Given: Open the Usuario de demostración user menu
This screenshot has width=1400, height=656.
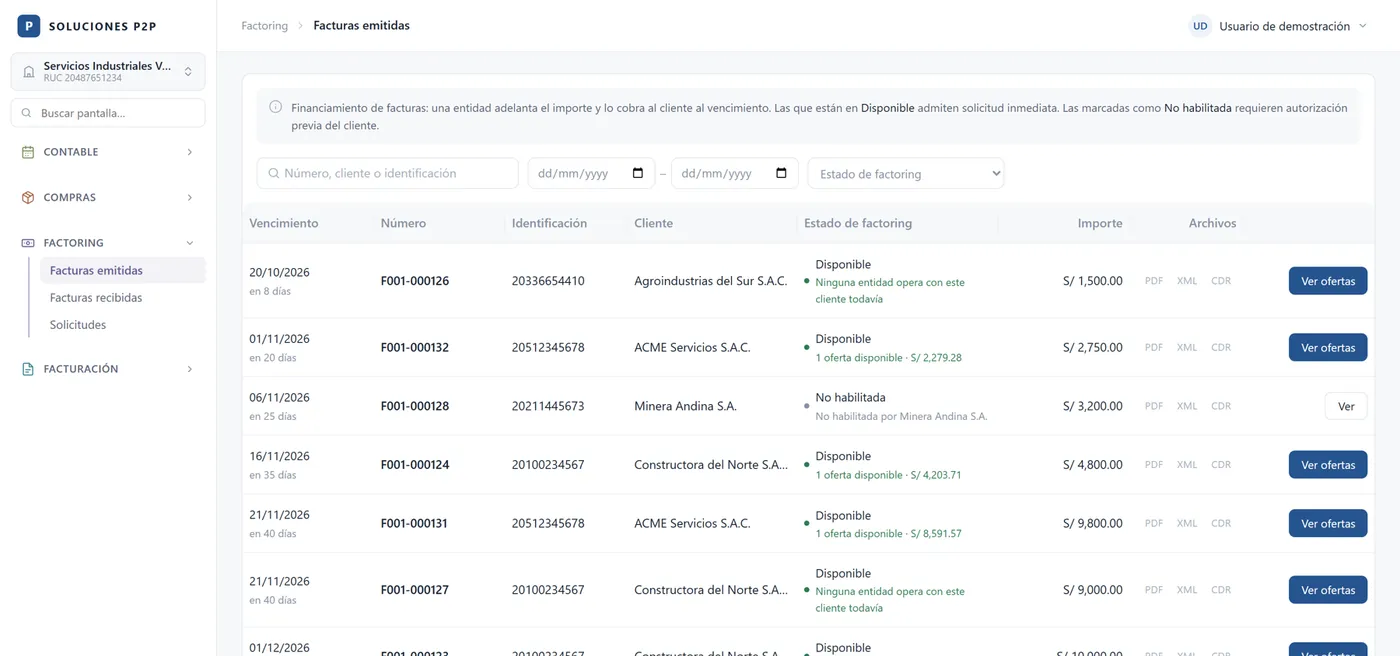Looking at the screenshot, I should pos(1278,26).
